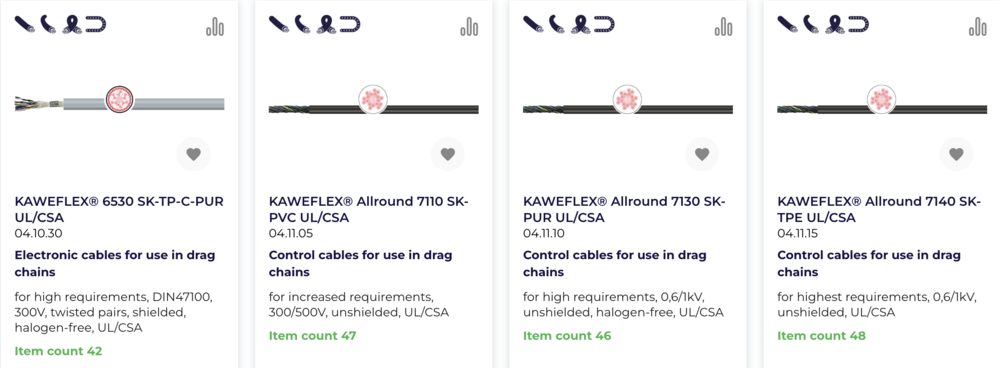Click compare bars icon on Allround 7140 card
The width and height of the screenshot is (1000, 368).
[978, 26]
